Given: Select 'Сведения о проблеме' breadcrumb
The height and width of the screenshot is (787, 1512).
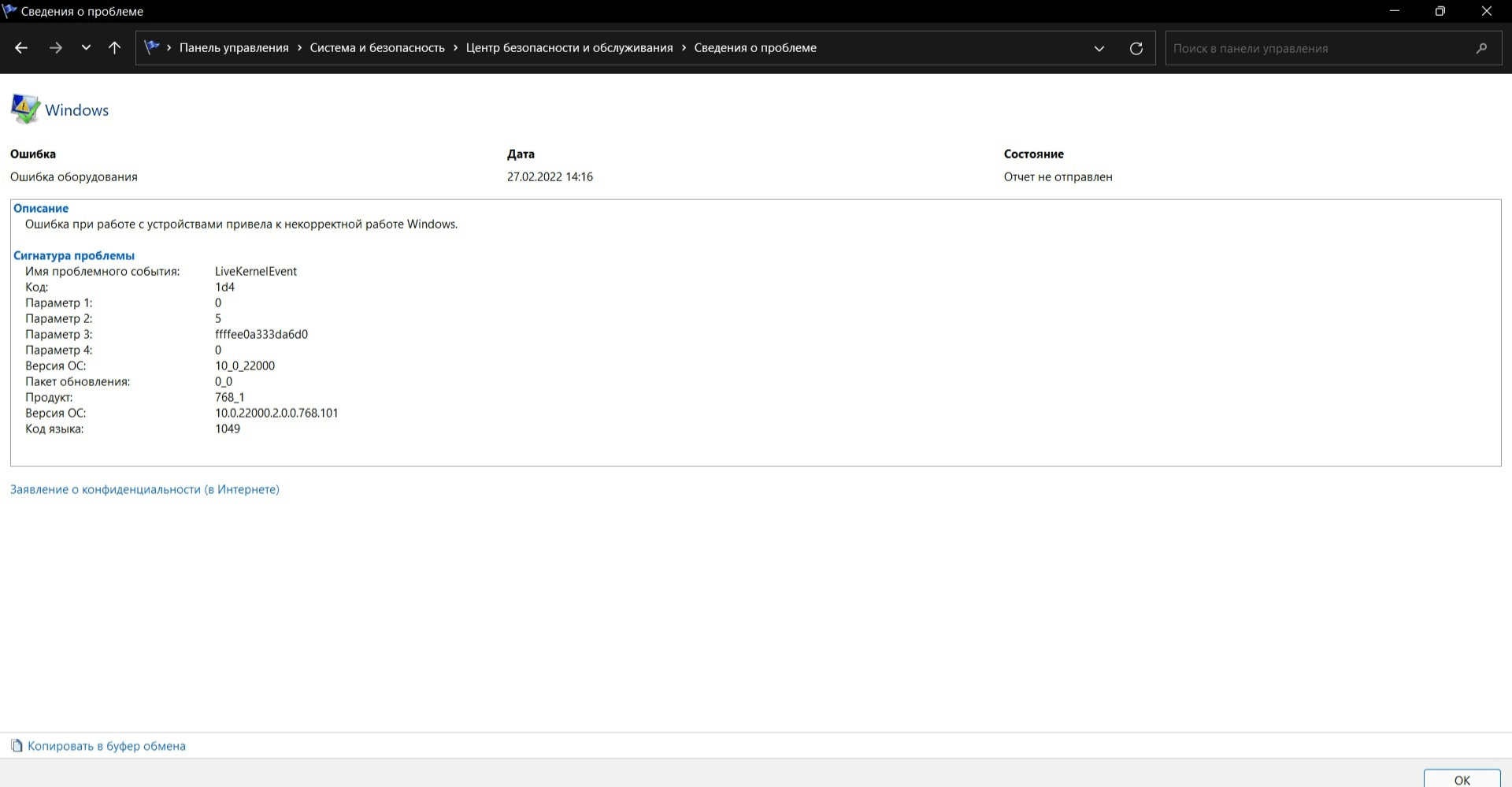Looking at the screenshot, I should coord(755,48).
